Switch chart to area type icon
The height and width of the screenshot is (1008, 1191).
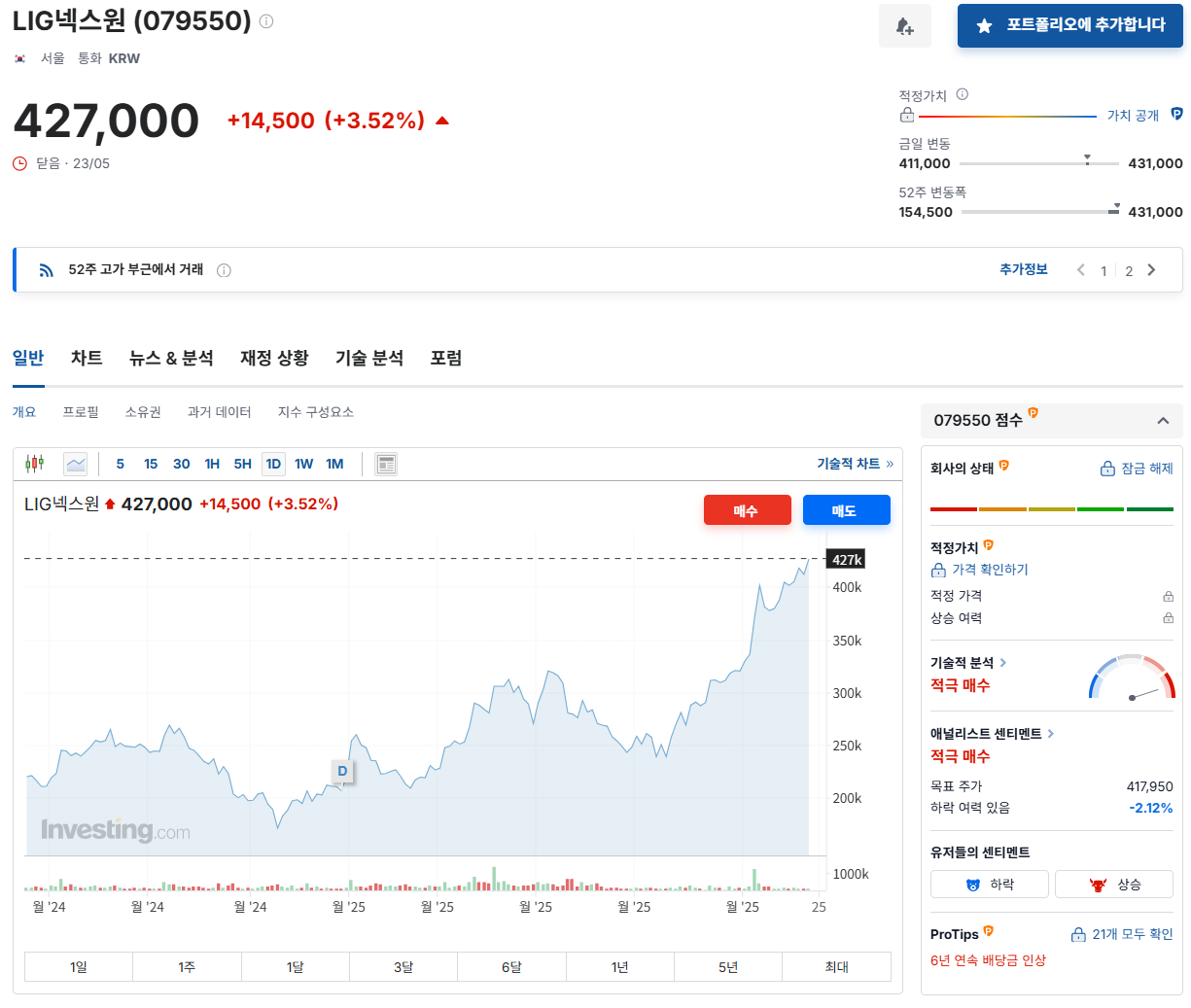point(76,464)
